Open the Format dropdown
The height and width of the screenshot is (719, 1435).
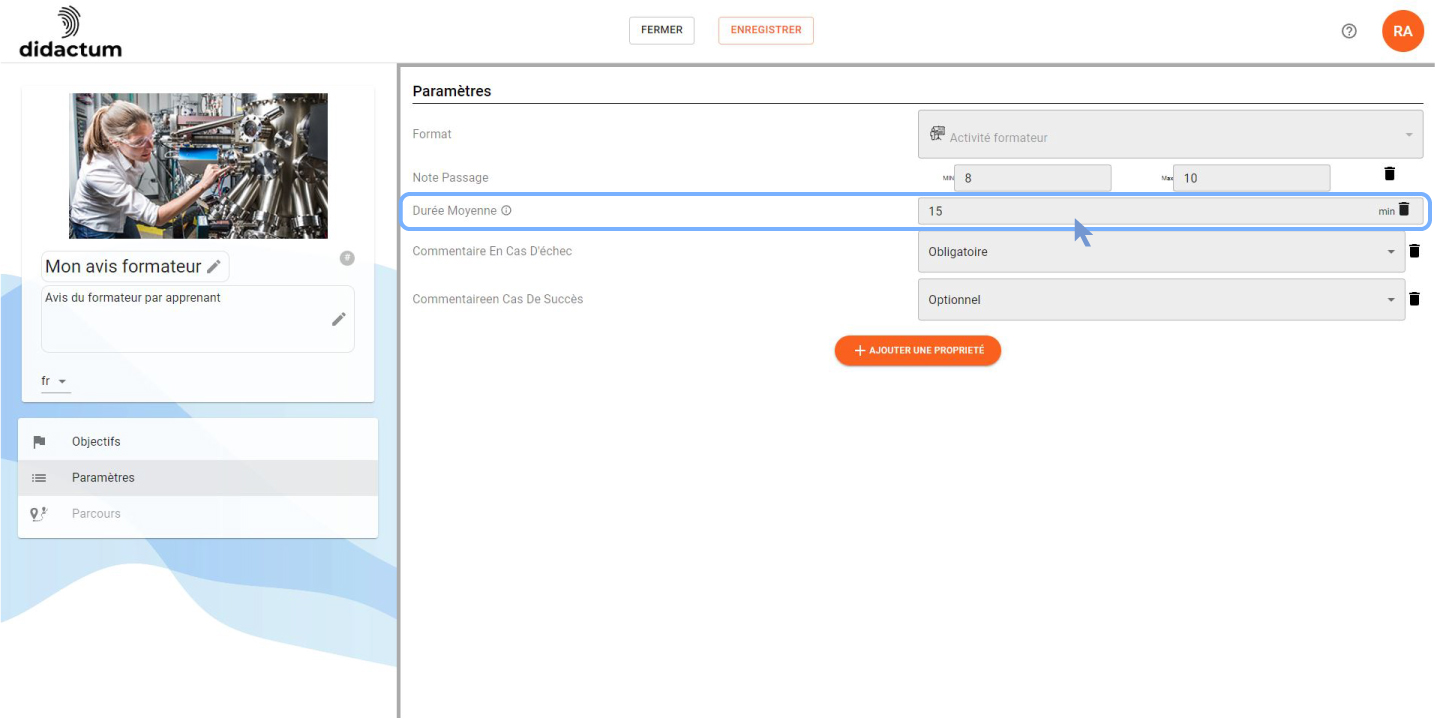[1170, 134]
